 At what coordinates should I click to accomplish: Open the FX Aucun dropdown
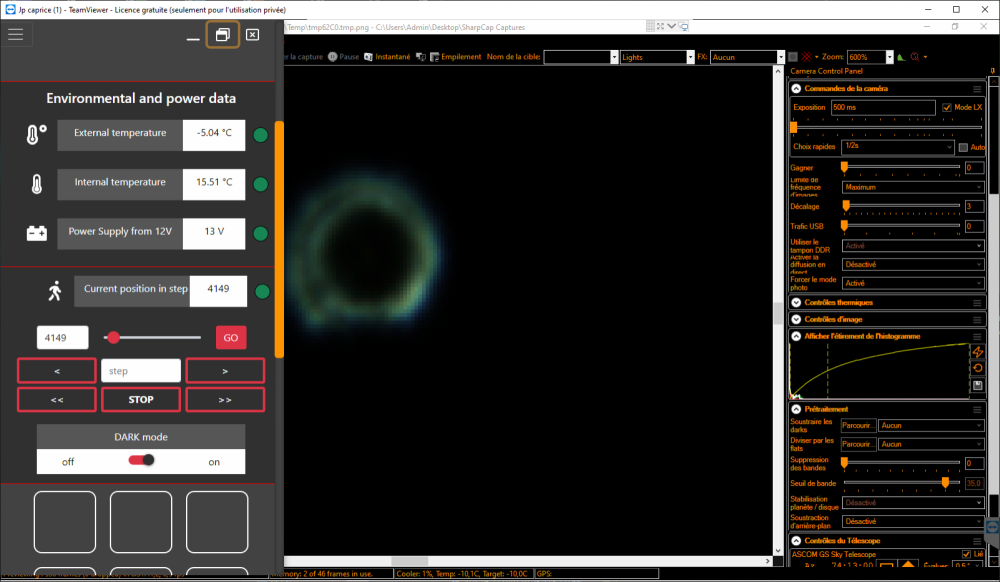pos(781,57)
